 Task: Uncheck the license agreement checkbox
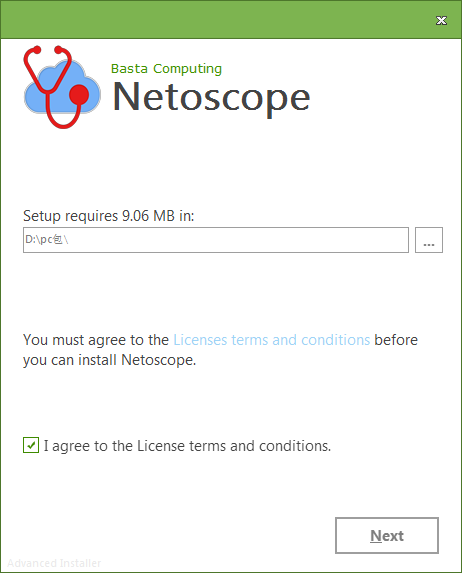(31, 445)
